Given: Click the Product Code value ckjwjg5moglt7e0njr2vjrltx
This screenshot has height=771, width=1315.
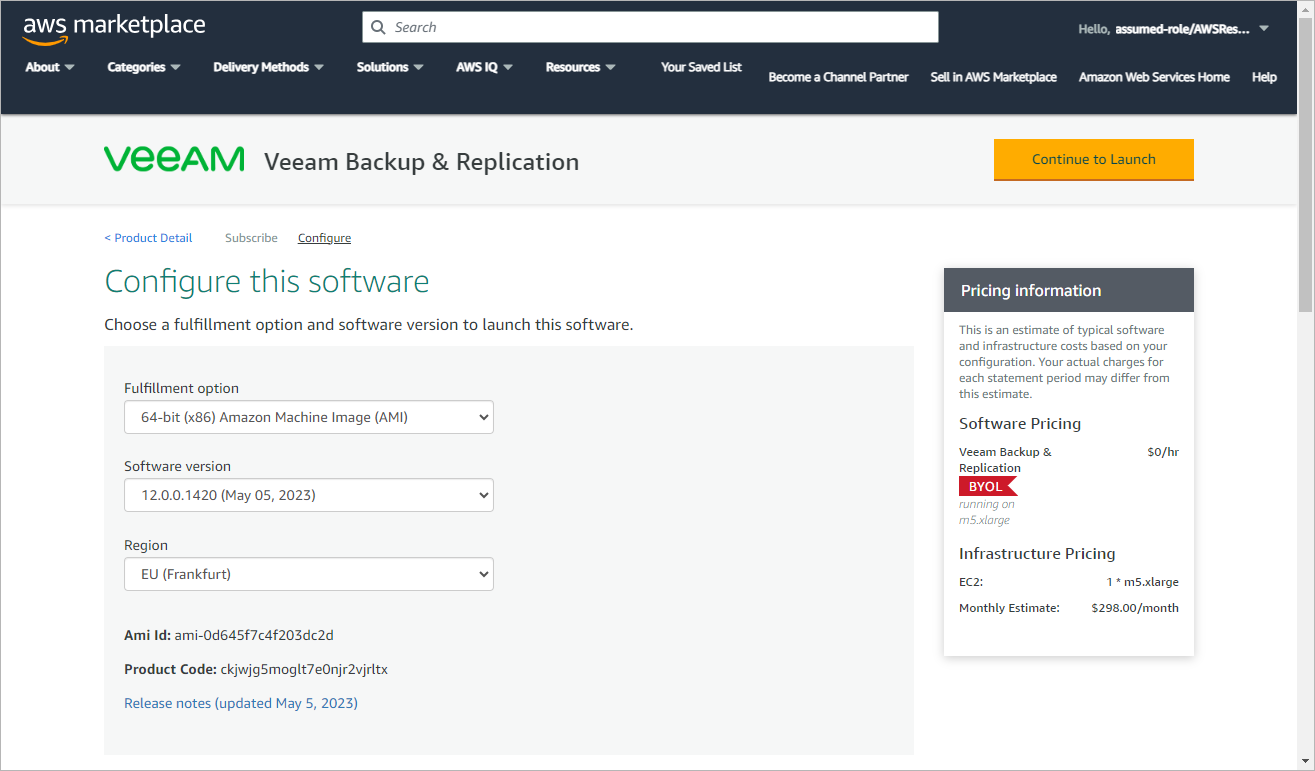Looking at the screenshot, I should (304, 669).
